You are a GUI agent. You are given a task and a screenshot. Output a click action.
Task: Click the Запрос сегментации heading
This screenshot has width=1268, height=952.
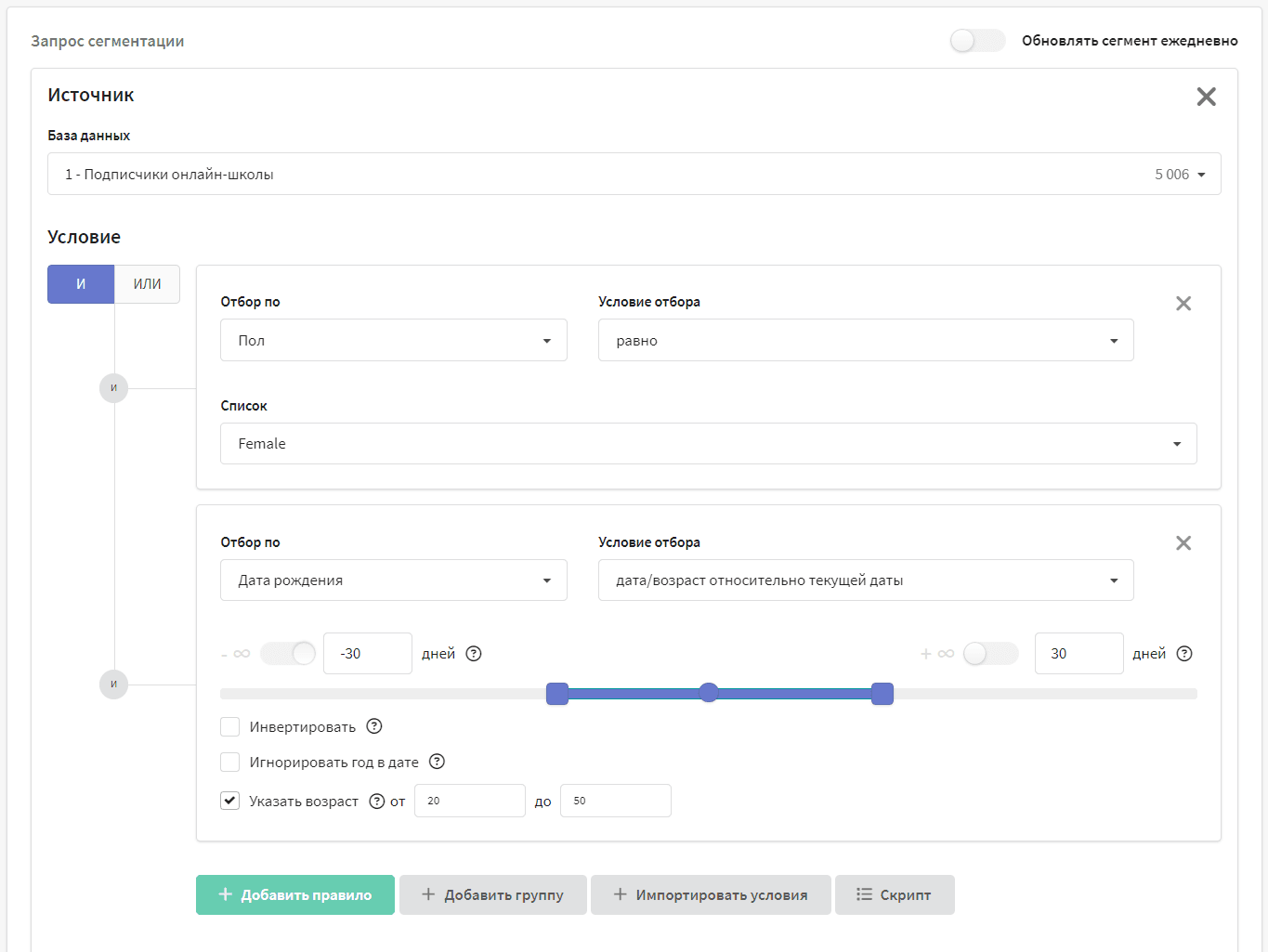(x=108, y=41)
